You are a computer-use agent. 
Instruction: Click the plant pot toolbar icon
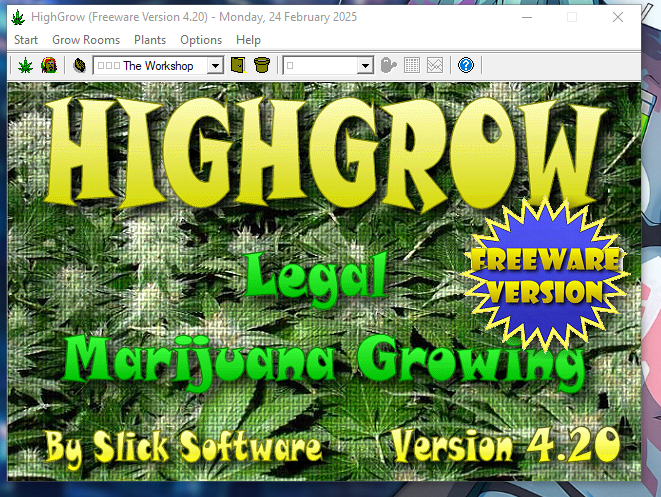coord(262,65)
